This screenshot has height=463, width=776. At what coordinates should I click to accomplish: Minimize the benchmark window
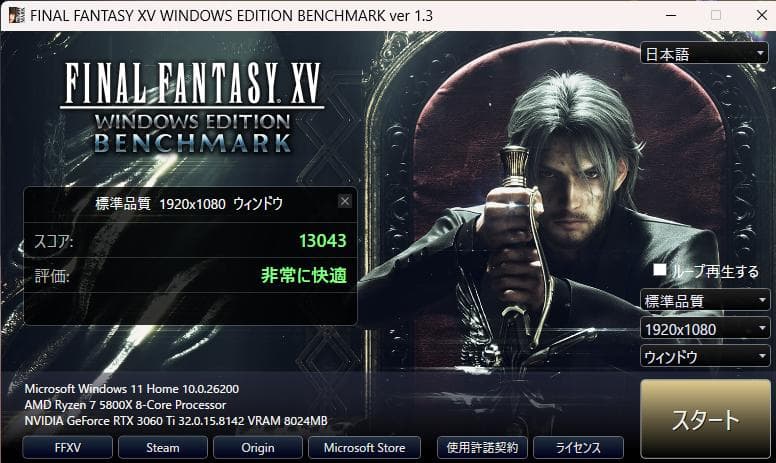(x=671, y=15)
